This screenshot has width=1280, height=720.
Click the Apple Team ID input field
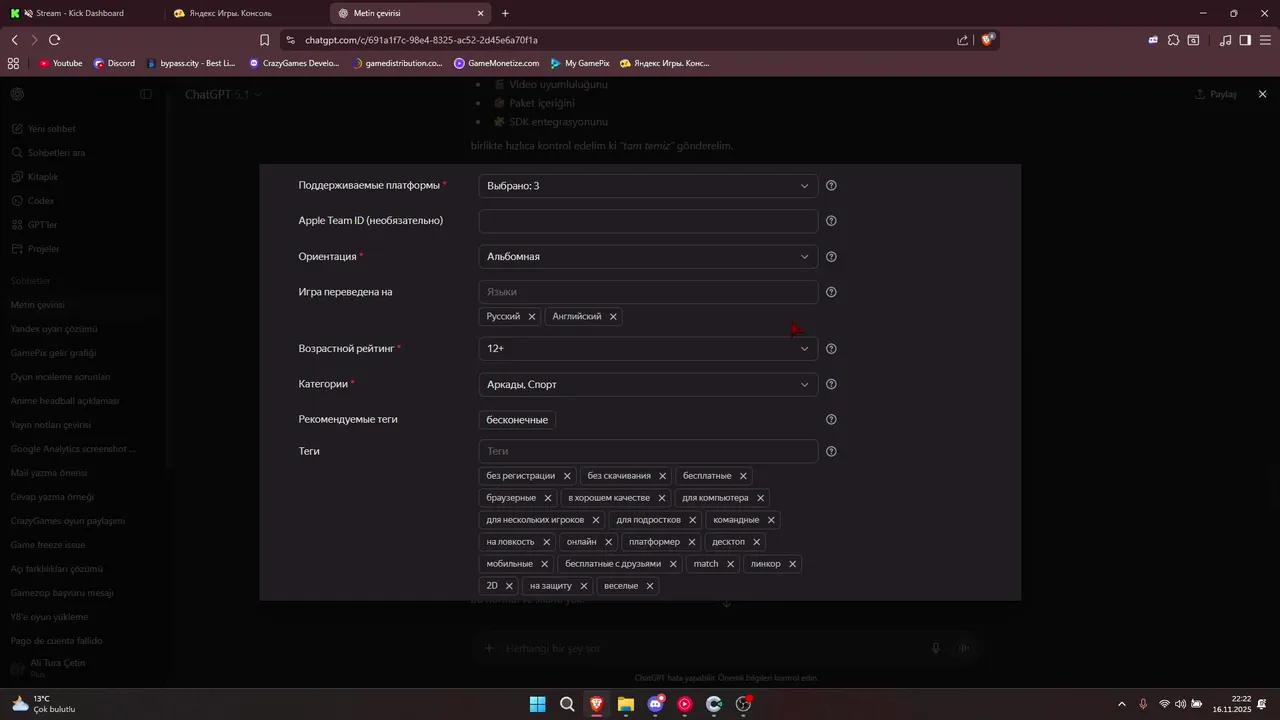[648, 221]
